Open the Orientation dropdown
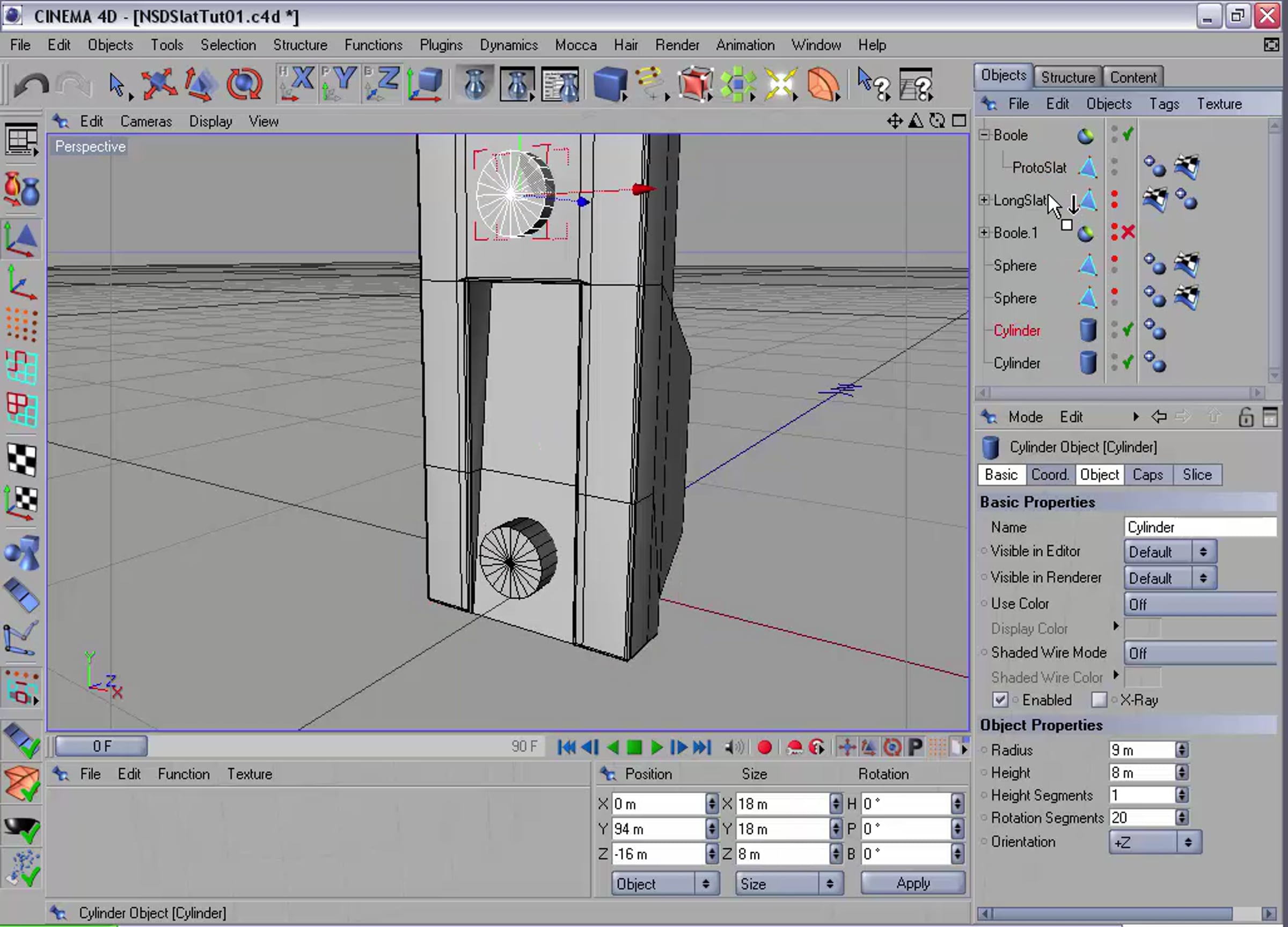Image resolution: width=1288 pixels, height=927 pixels. 1154,842
